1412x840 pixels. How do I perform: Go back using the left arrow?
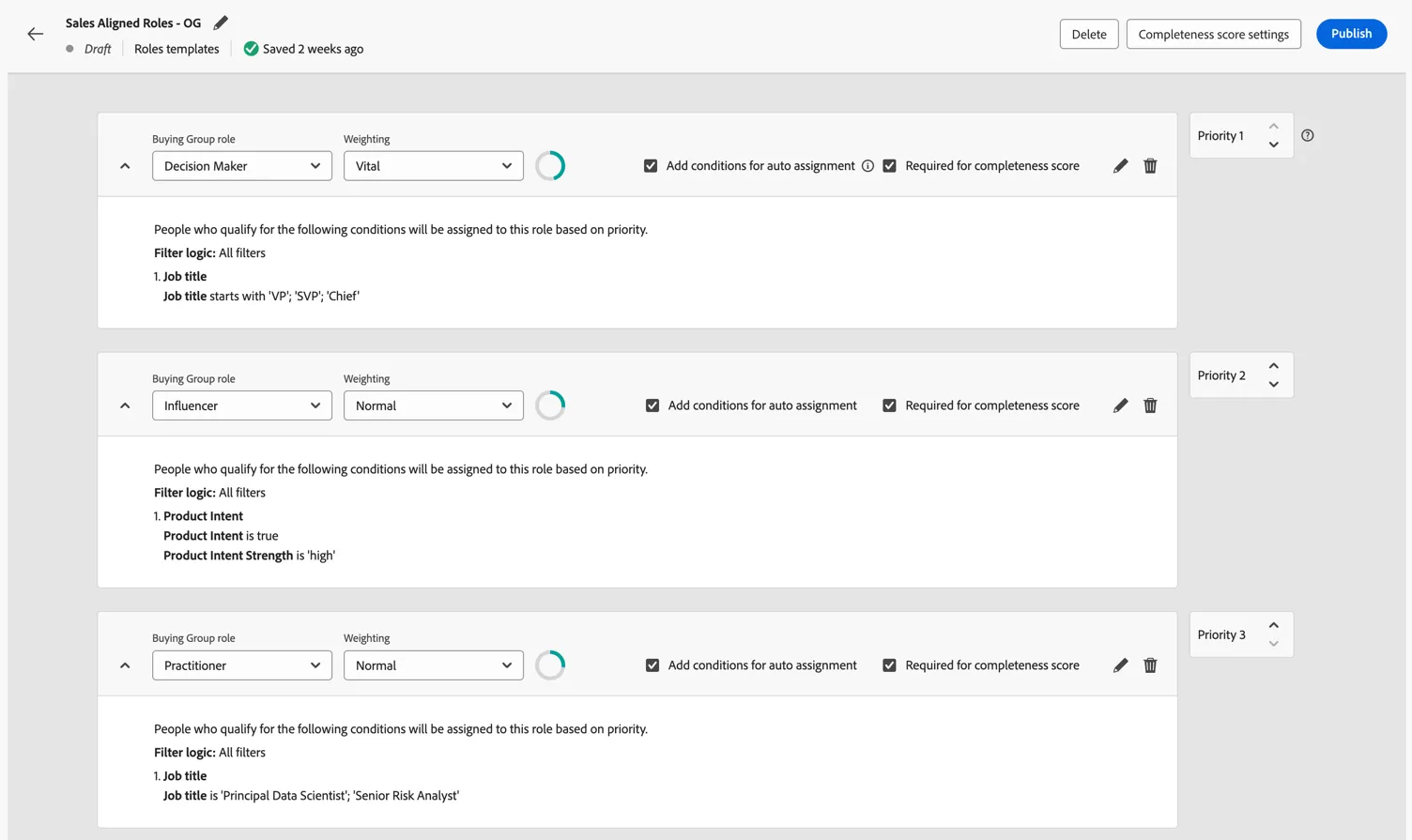pos(36,34)
